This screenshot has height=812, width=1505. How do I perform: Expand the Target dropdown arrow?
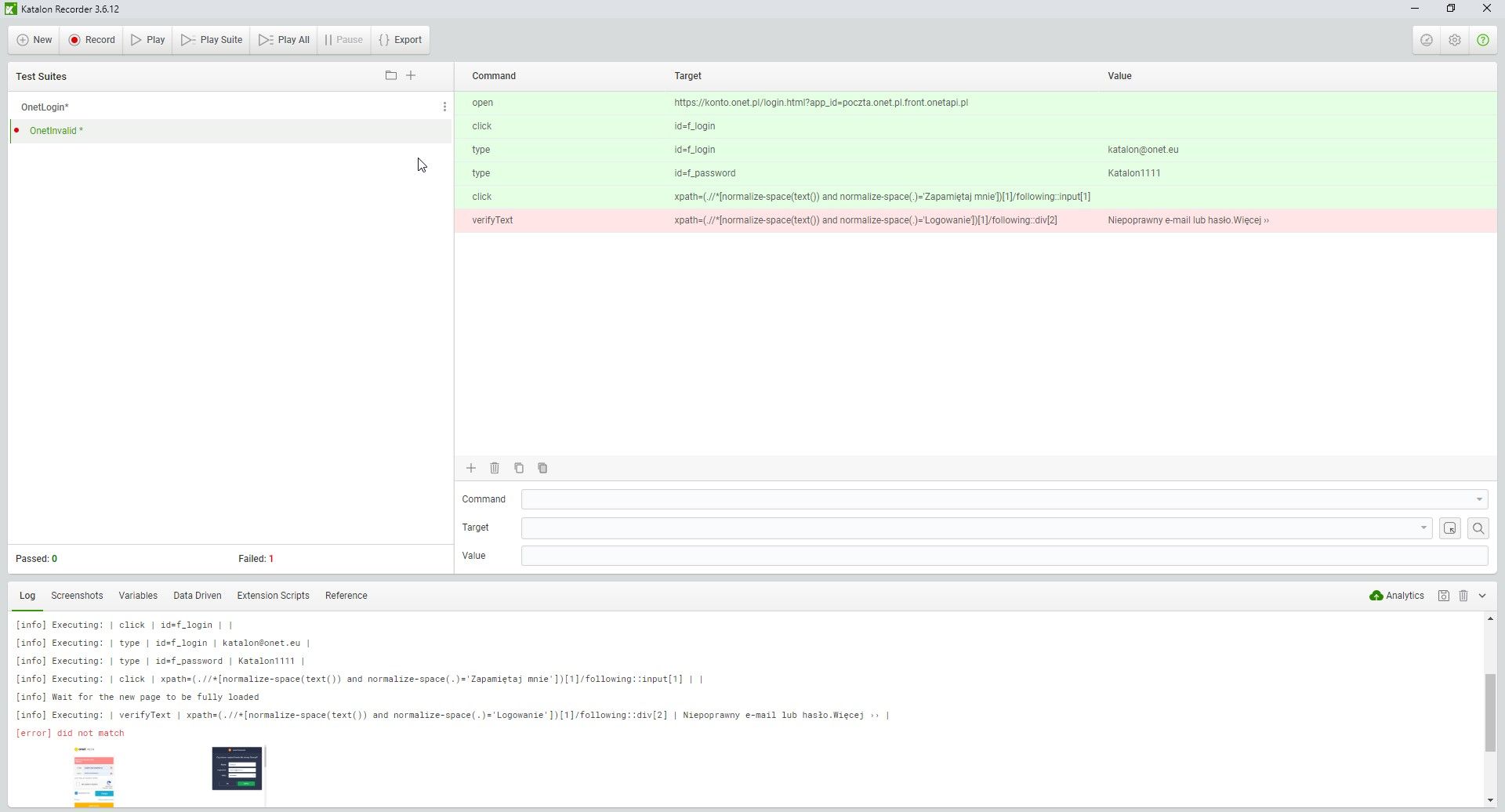point(1423,528)
